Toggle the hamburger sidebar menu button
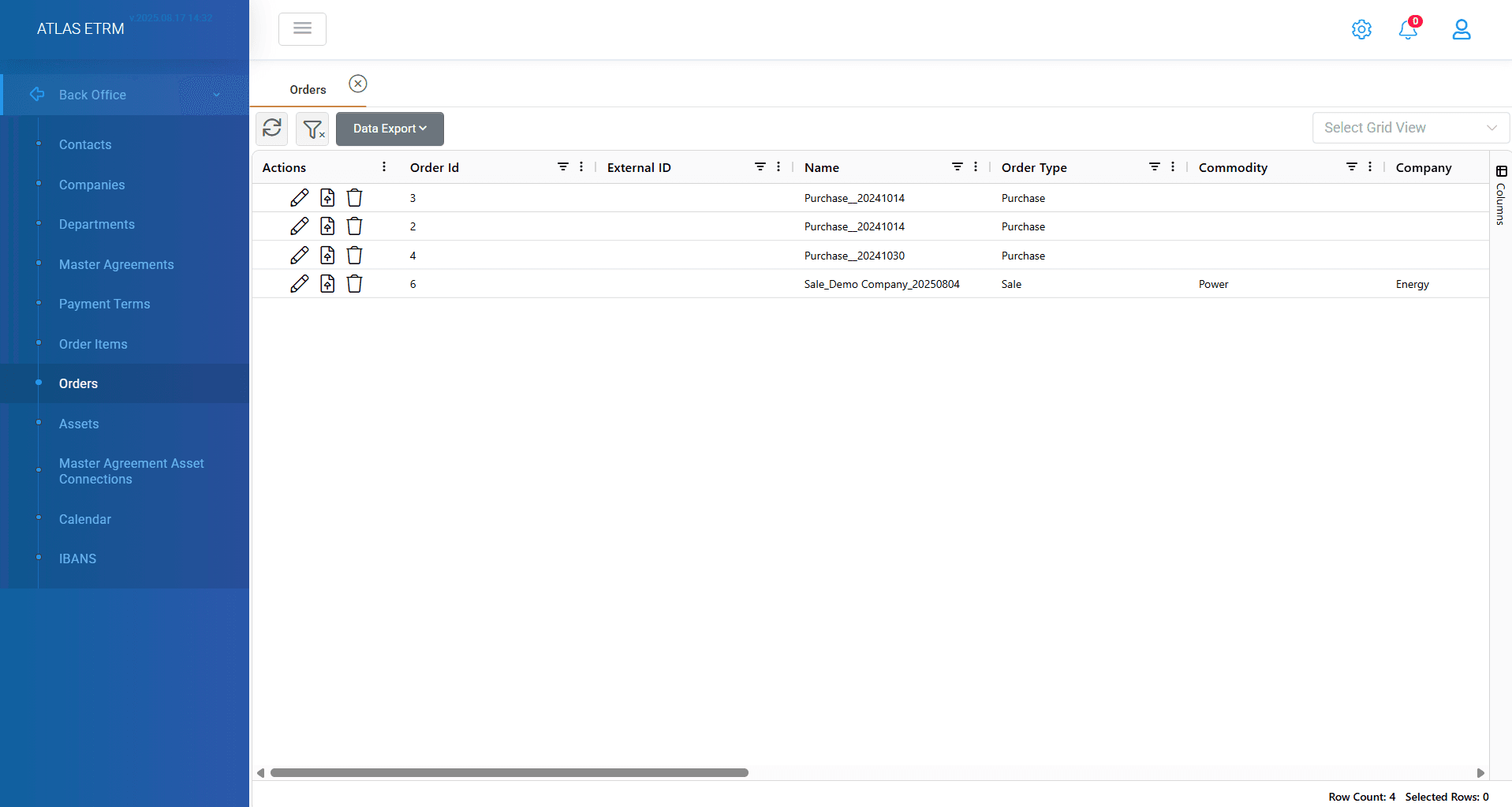1512x807 pixels. [302, 29]
